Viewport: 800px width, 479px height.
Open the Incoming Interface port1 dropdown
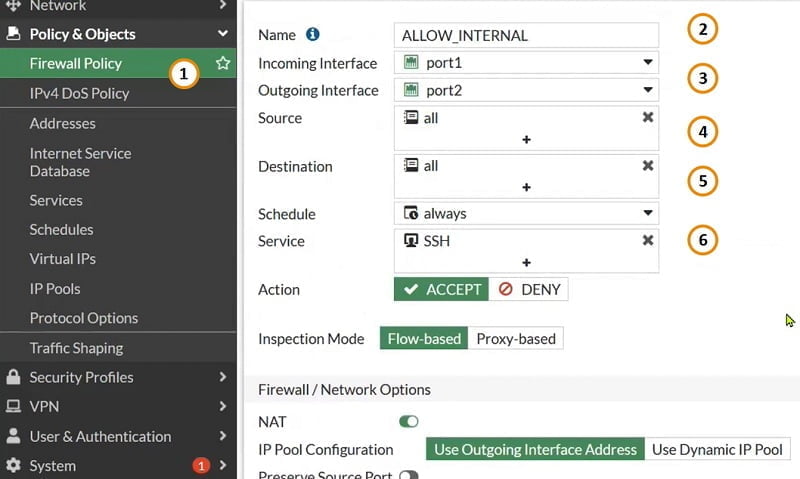[x=526, y=63]
